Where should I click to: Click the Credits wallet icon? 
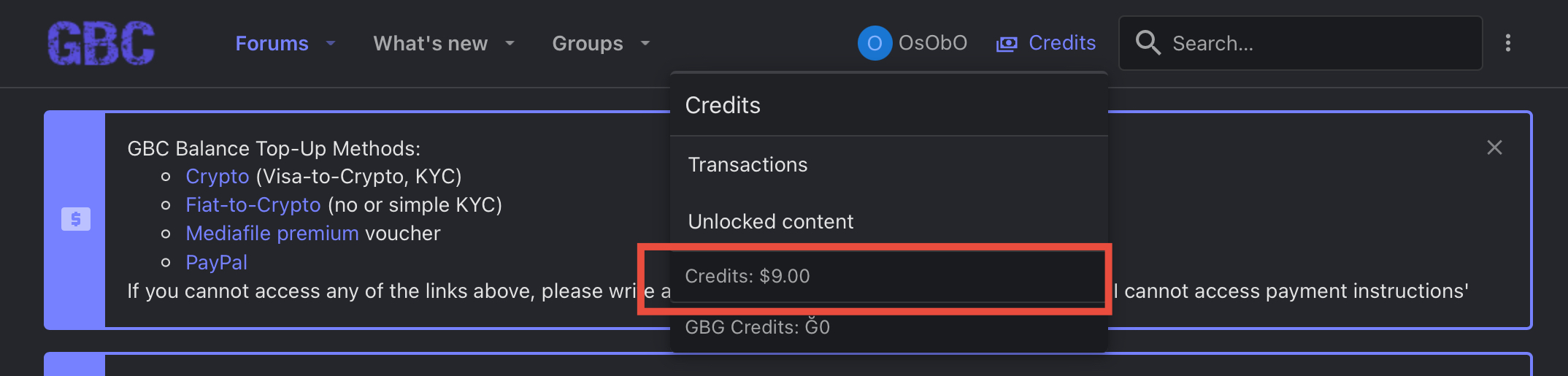click(x=1007, y=44)
